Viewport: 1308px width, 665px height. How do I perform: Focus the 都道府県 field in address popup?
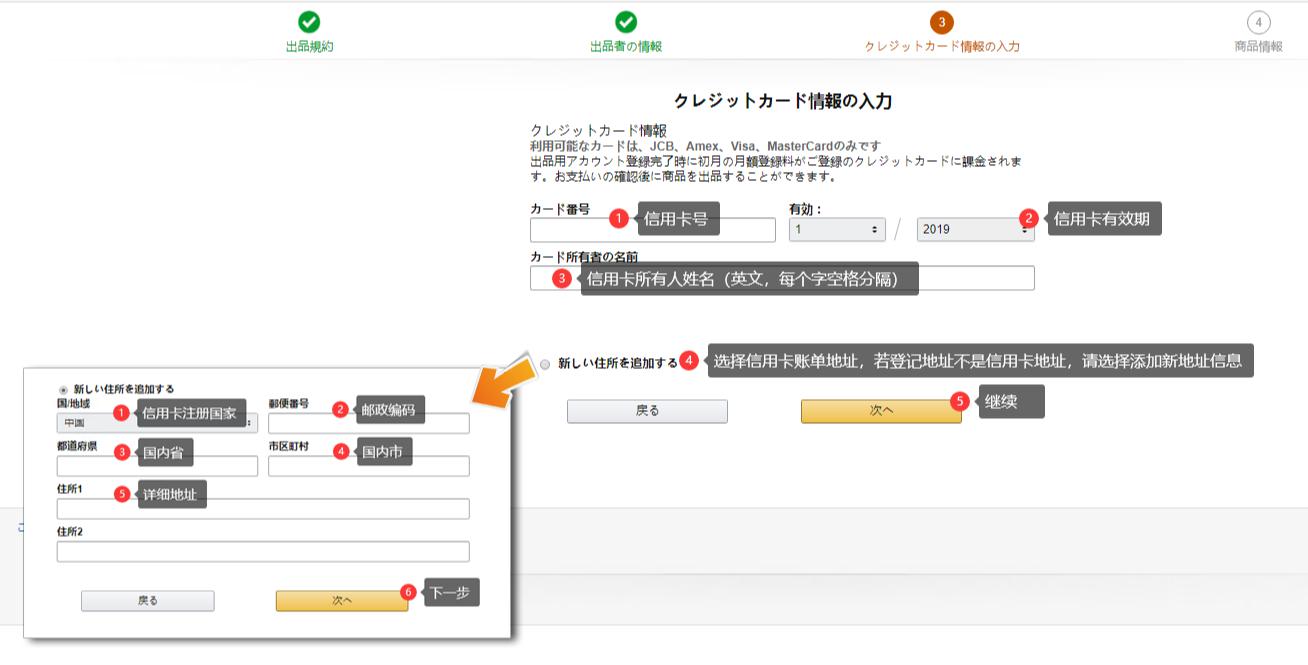[x=157, y=466]
